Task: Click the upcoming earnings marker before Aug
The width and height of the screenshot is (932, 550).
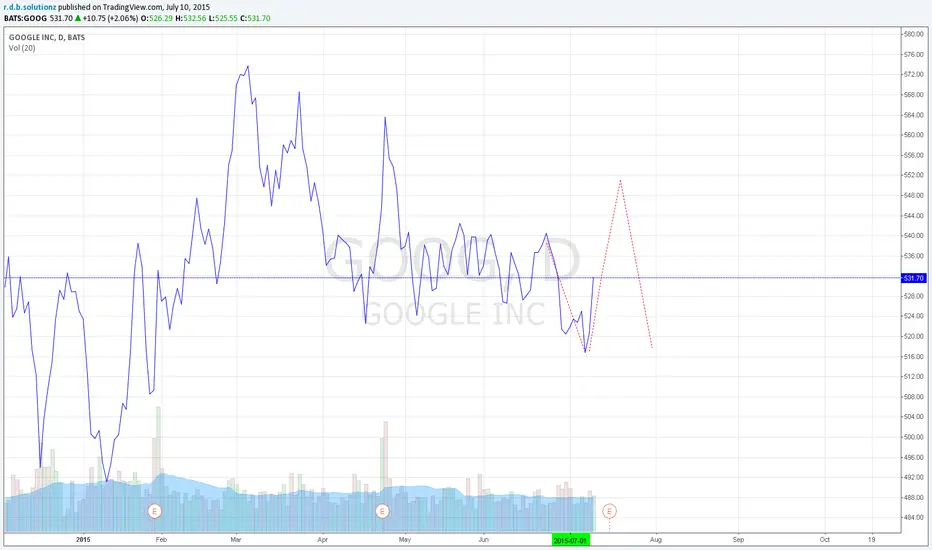Action: pos(609,511)
